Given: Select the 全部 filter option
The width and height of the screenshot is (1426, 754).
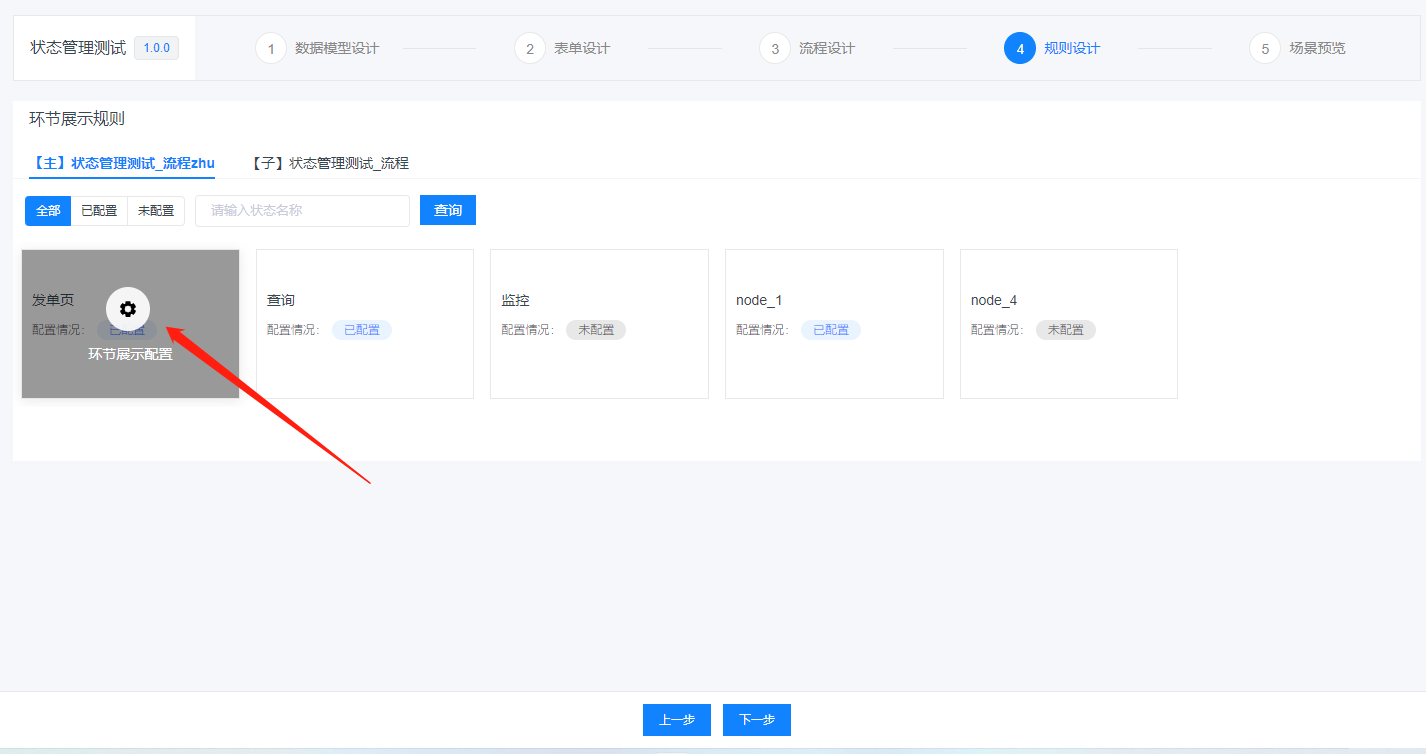Looking at the screenshot, I should coord(48,211).
